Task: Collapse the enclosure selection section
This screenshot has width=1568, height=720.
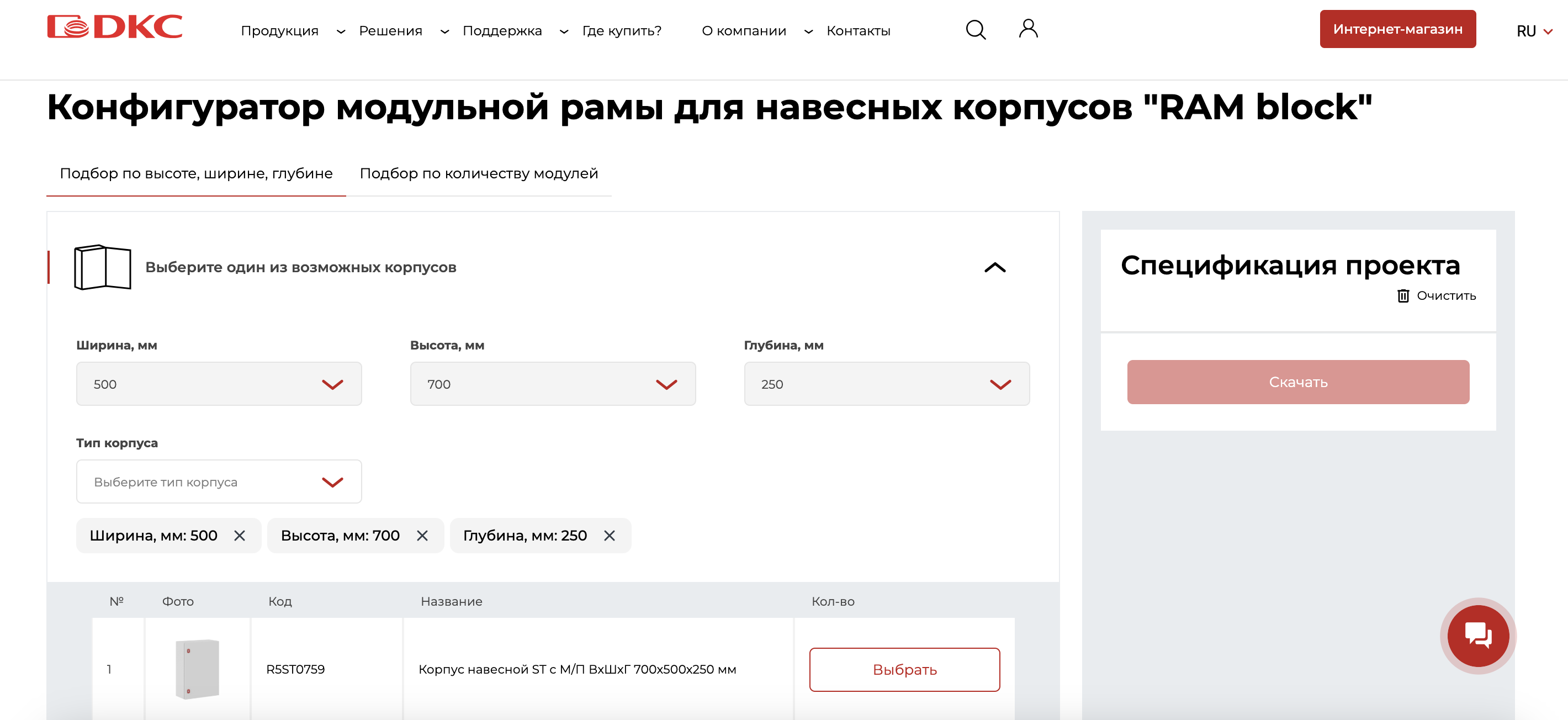Action: click(995, 268)
